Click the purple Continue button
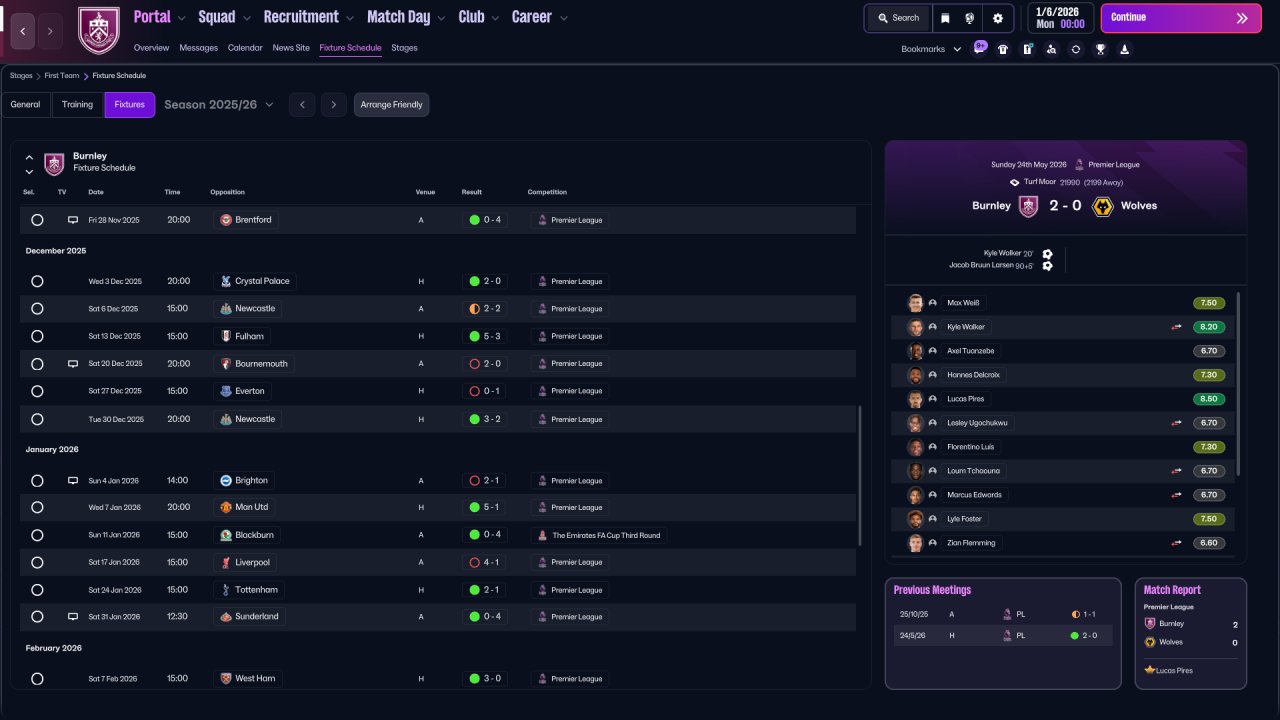 tap(1181, 18)
